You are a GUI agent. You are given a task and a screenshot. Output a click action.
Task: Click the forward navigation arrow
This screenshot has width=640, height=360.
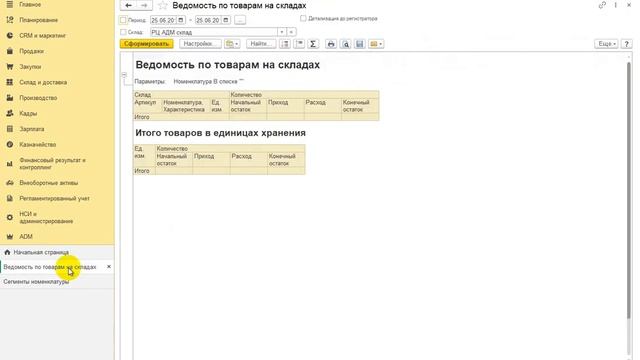pyautogui.click(x=144, y=5)
